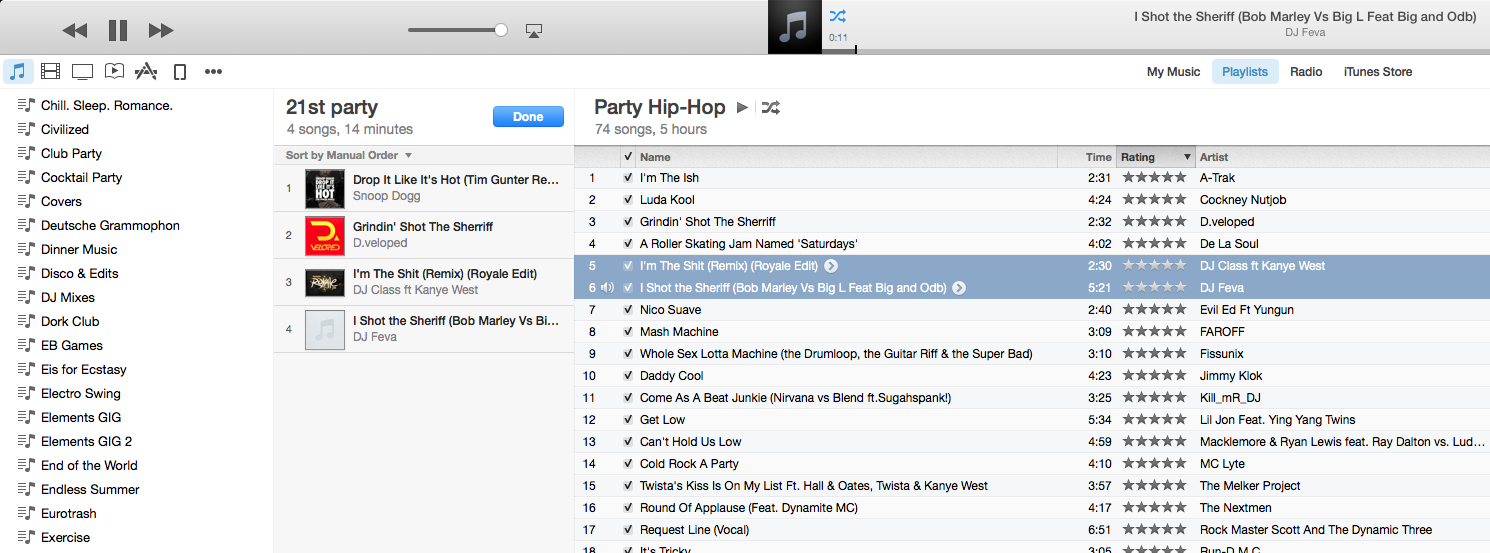The height and width of the screenshot is (553, 1490).
Task: Open the My Music tab
Action: (x=1173, y=71)
